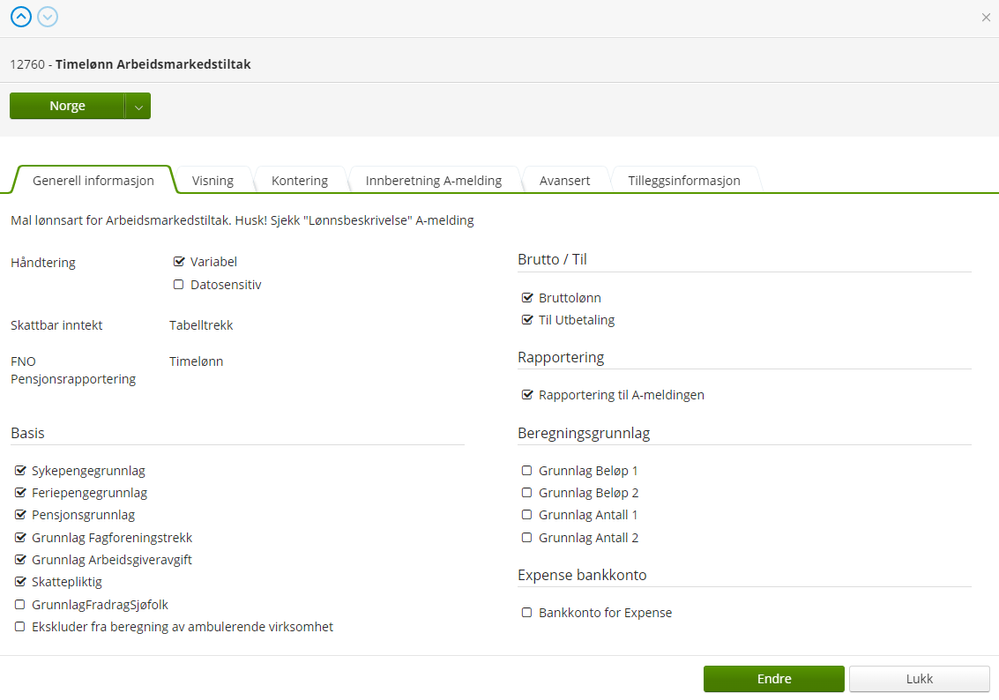Go to next record with down arrow icon
Image resolution: width=999 pixels, height=700 pixels.
tap(48, 17)
